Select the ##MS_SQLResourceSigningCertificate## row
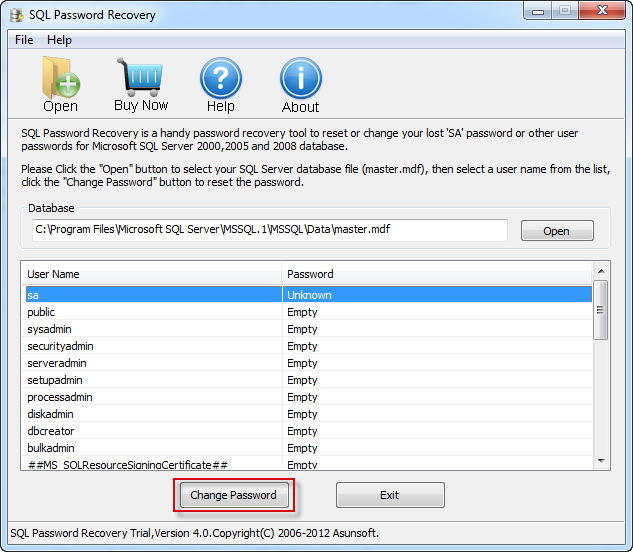 (309, 463)
